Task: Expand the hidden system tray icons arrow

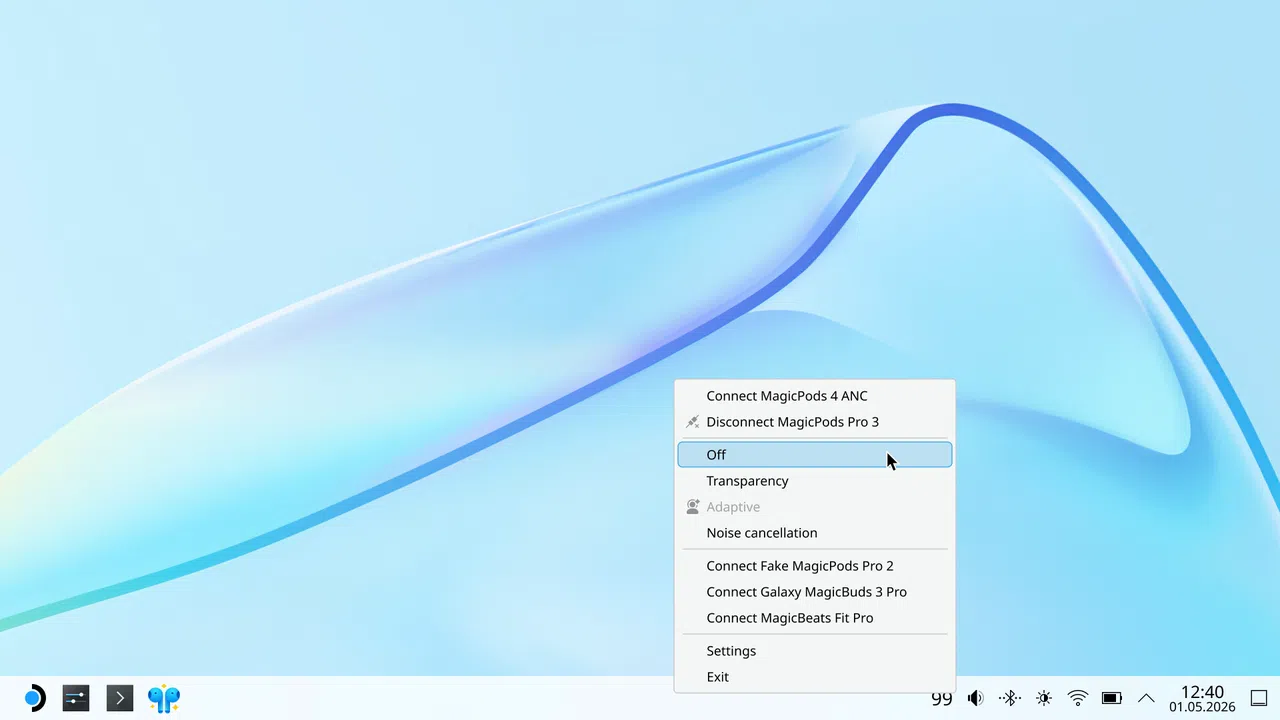Action: click(x=1146, y=698)
